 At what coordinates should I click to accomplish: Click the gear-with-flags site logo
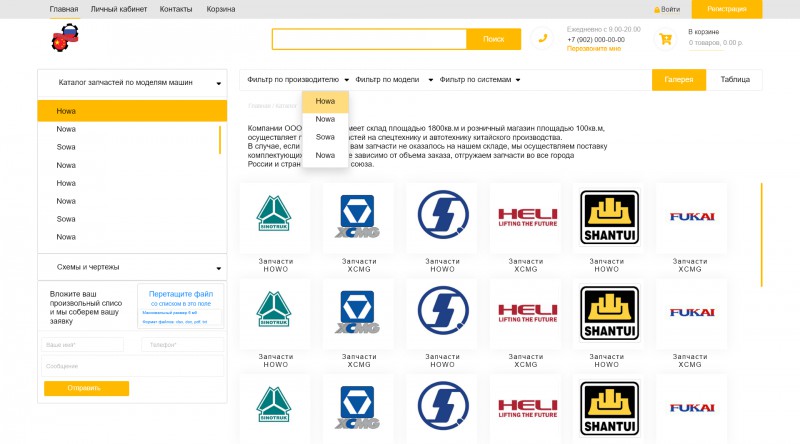point(65,37)
